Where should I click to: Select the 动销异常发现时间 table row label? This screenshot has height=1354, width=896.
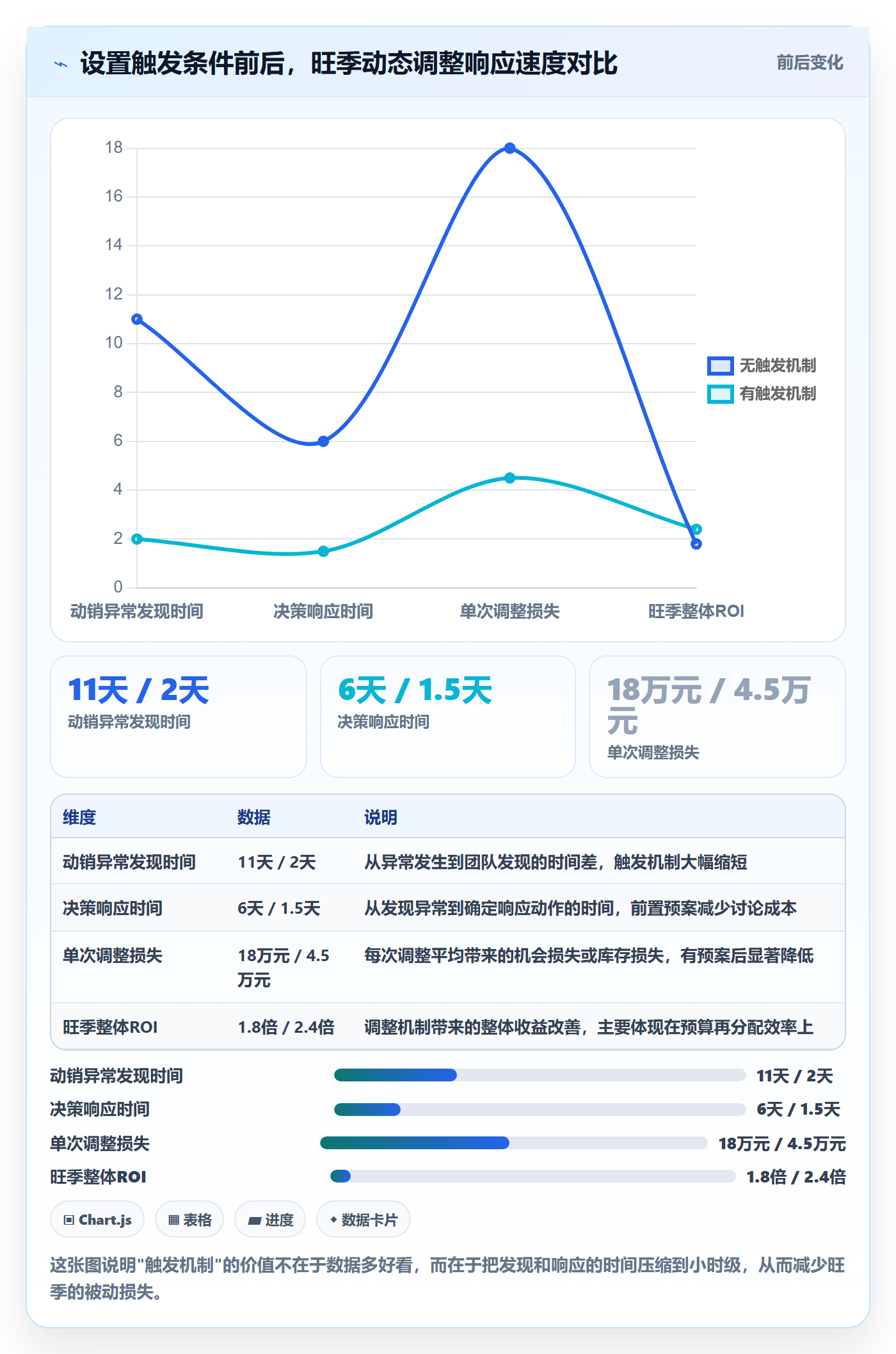129,862
